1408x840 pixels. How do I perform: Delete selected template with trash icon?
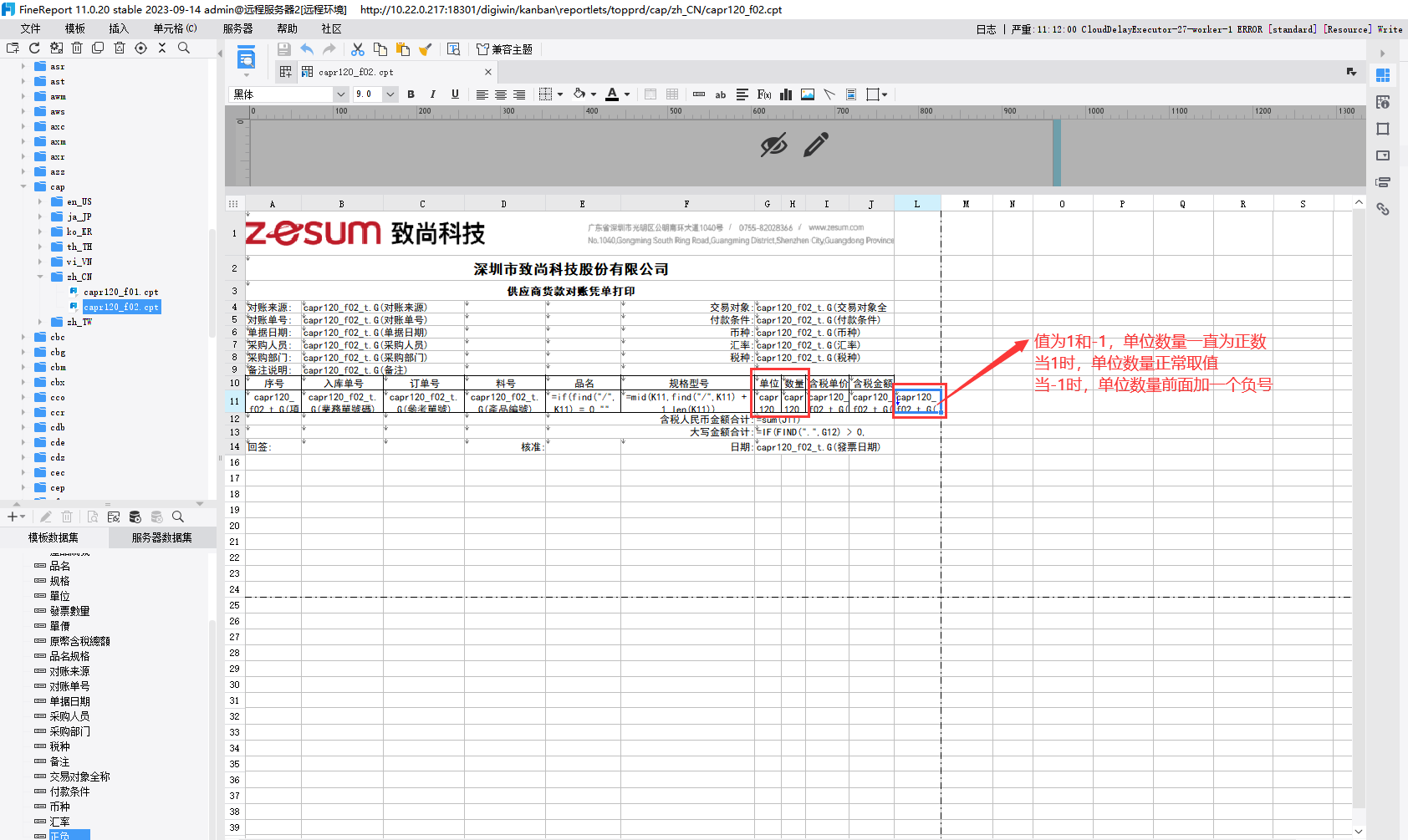point(77,48)
